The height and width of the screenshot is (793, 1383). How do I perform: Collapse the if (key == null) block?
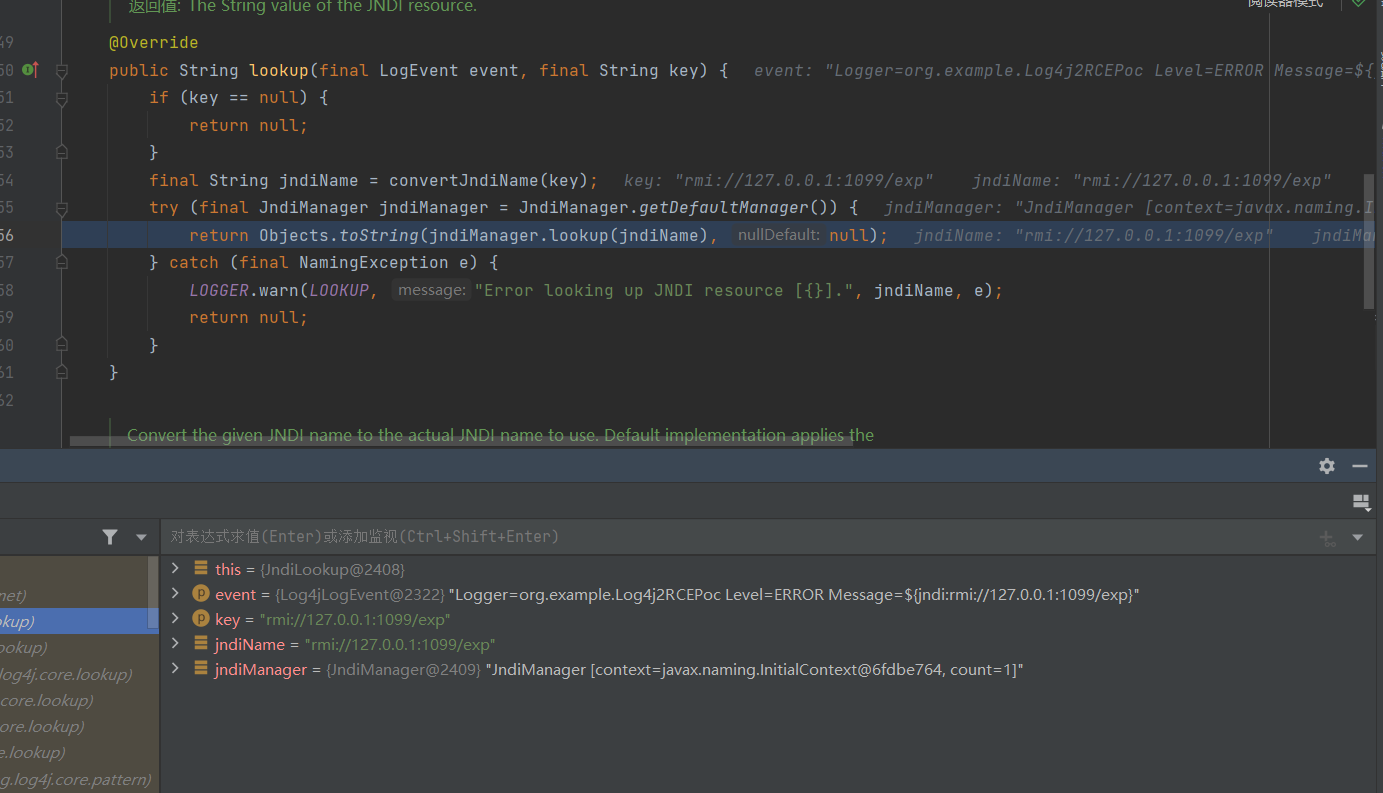[61, 98]
